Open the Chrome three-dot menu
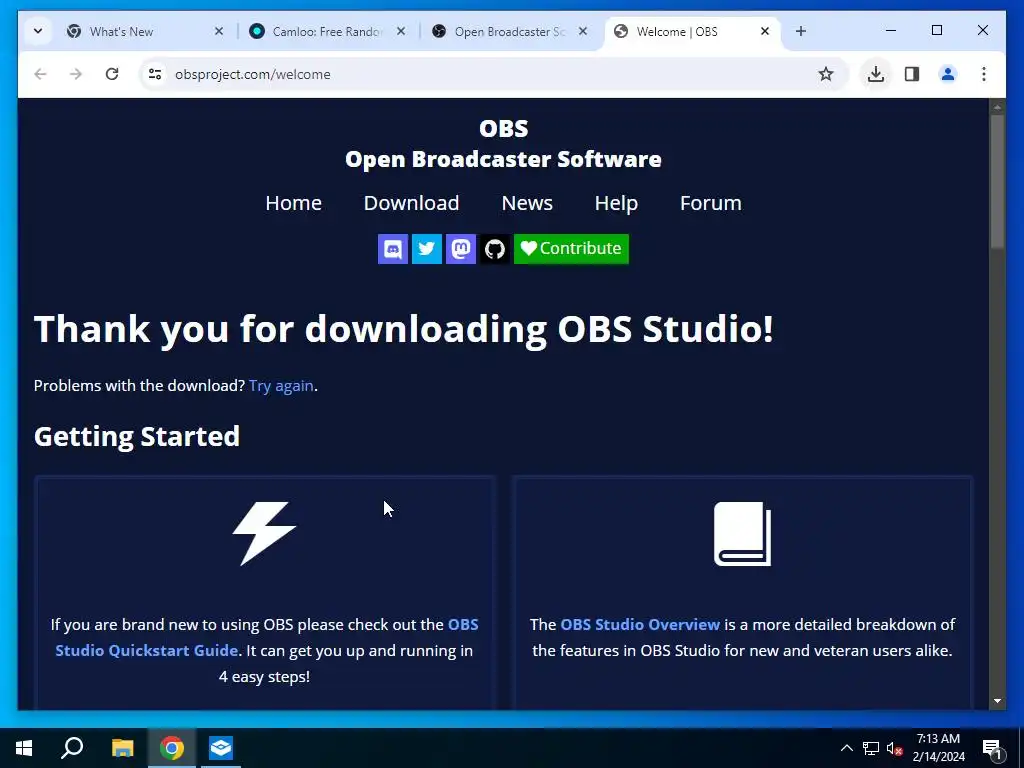1024x768 pixels. pos(984,74)
